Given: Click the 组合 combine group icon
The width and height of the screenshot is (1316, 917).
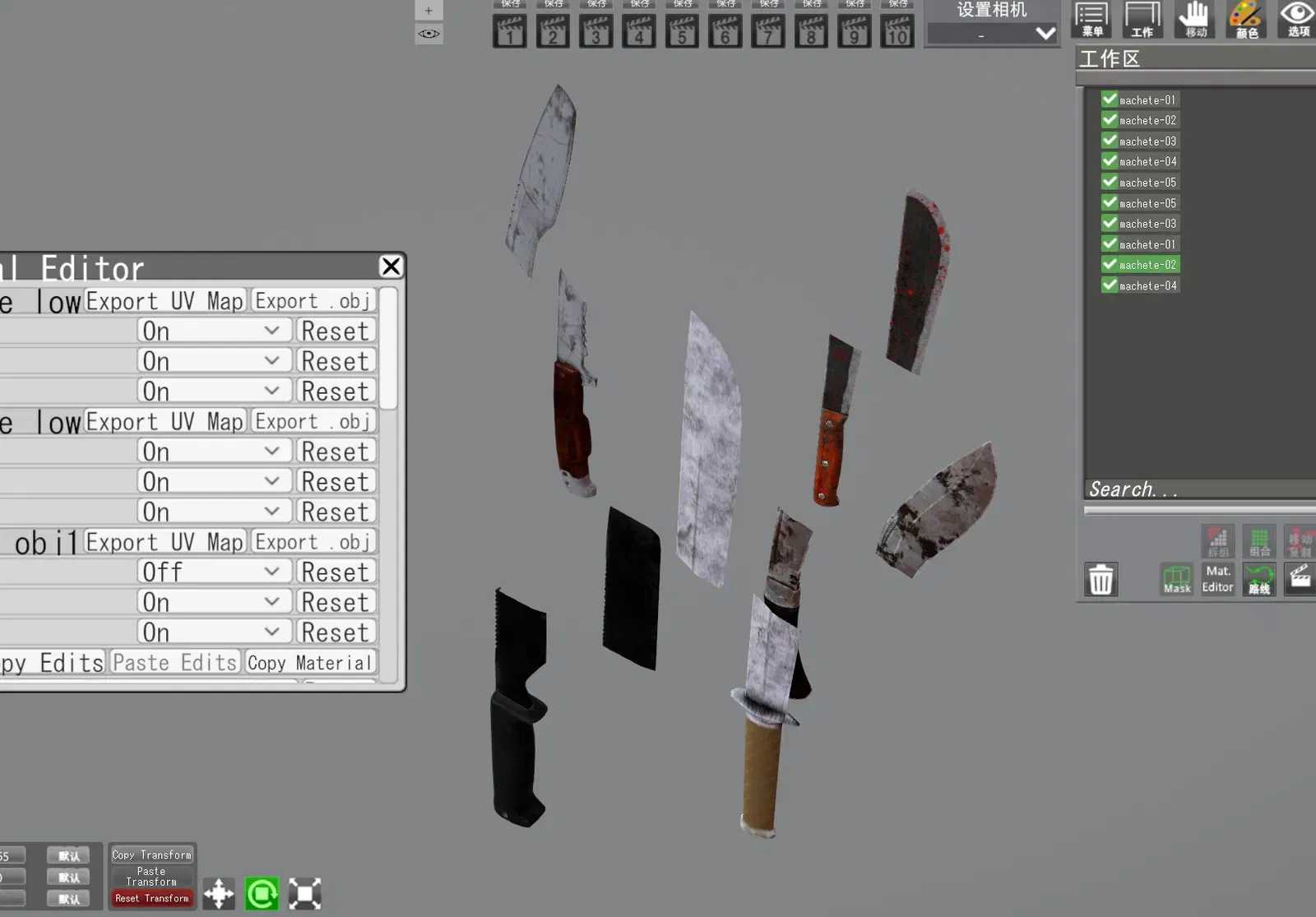Looking at the screenshot, I should click(1259, 541).
